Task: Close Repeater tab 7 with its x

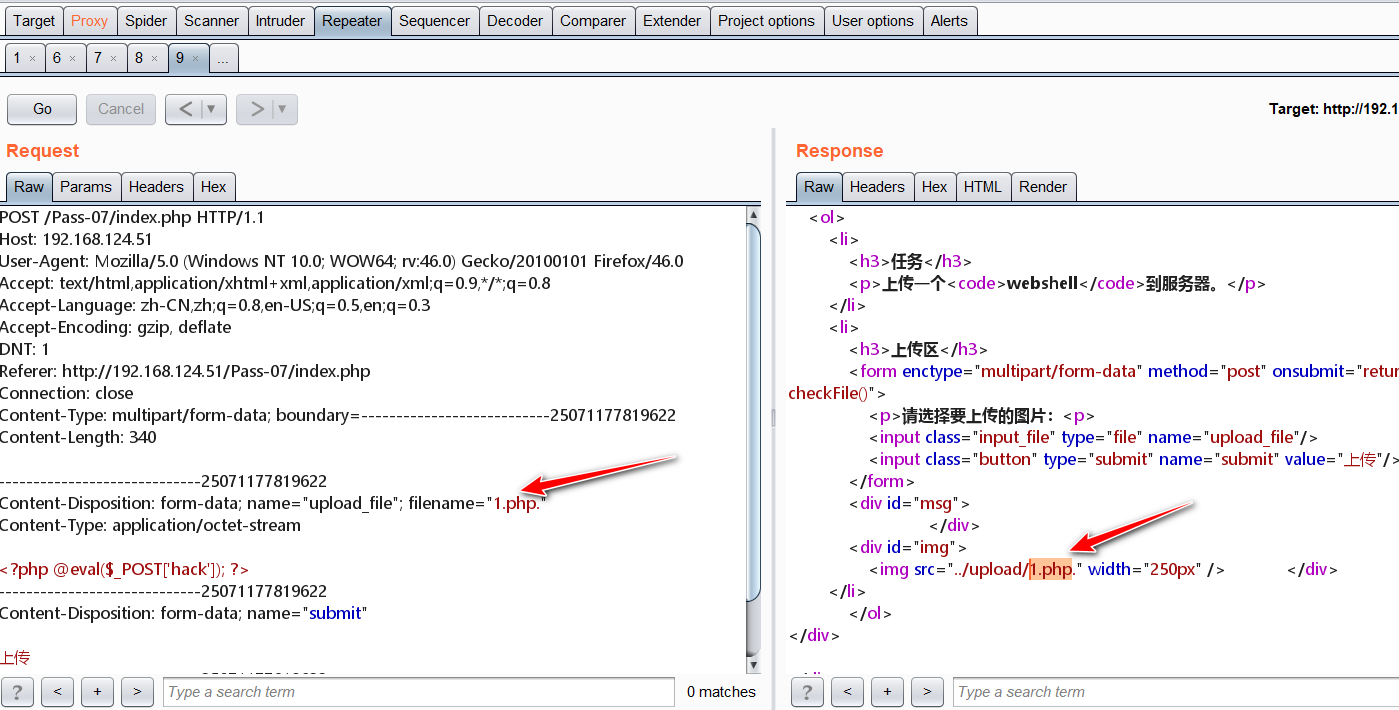Action: pyautogui.click(x=113, y=59)
